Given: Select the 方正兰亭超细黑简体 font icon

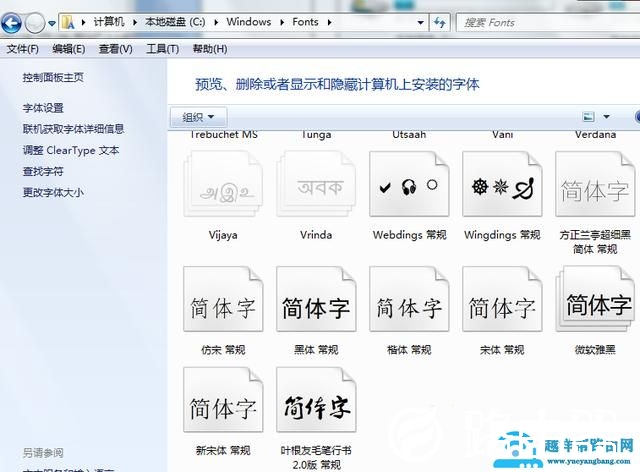Looking at the screenshot, I should pyautogui.click(x=595, y=184).
